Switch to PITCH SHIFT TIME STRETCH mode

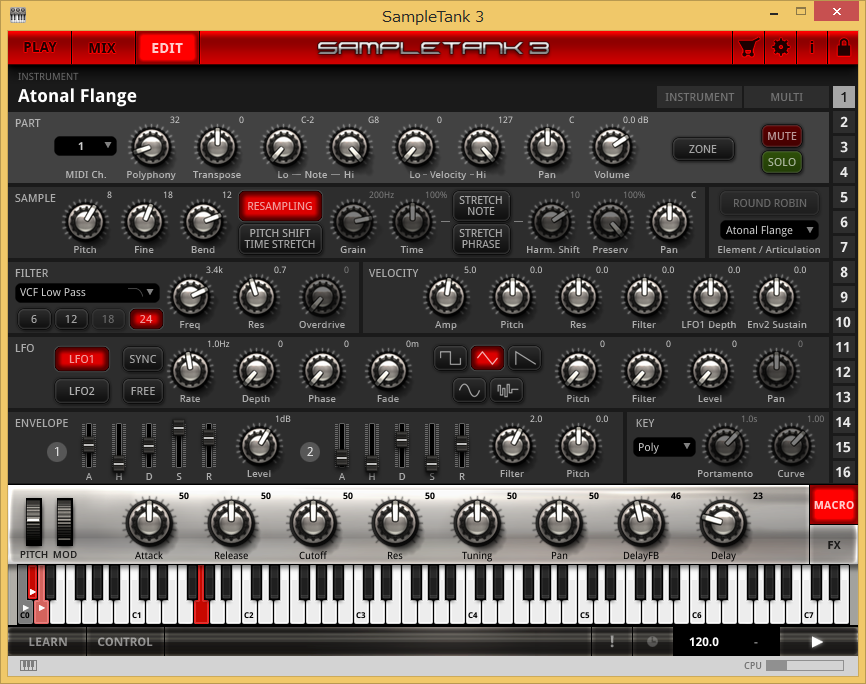[x=280, y=239]
